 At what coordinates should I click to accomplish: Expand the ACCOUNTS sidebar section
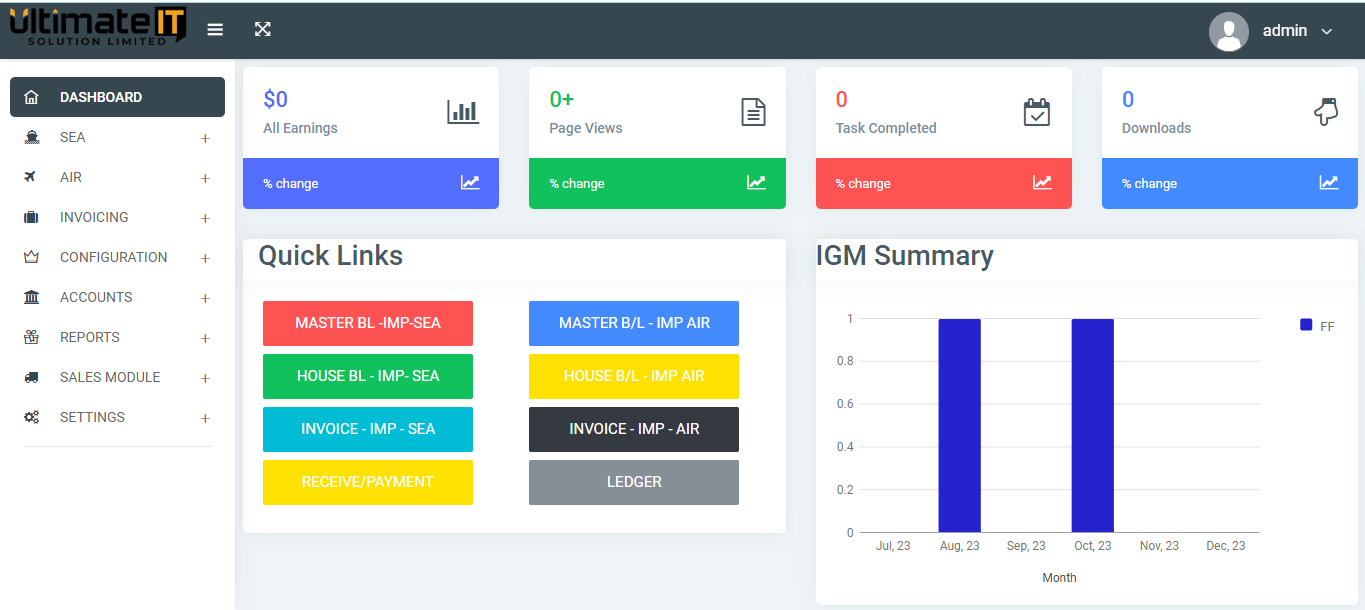117,297
